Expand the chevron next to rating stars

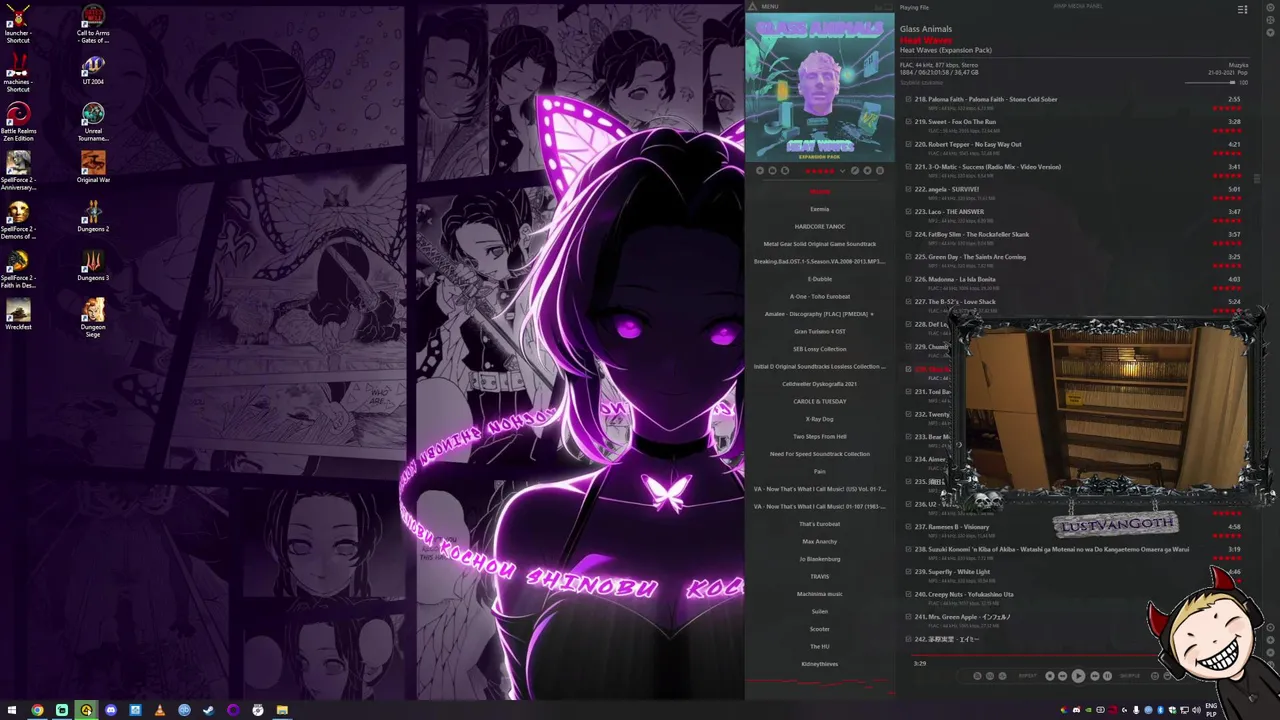click(842, 171)
